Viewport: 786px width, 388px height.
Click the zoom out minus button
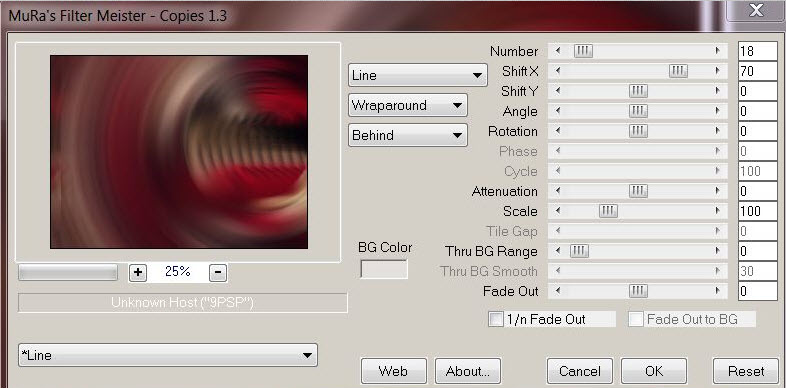point(217,273)
